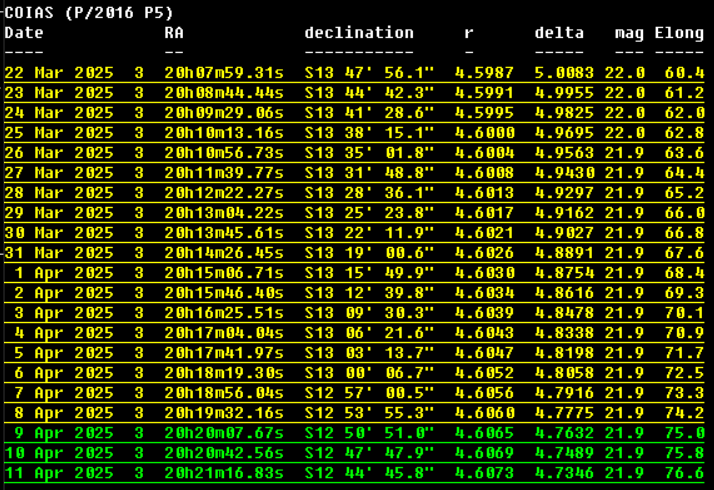Select the Date column header
The width and height of the screenshot is (714, 490).
click(24, 33)
